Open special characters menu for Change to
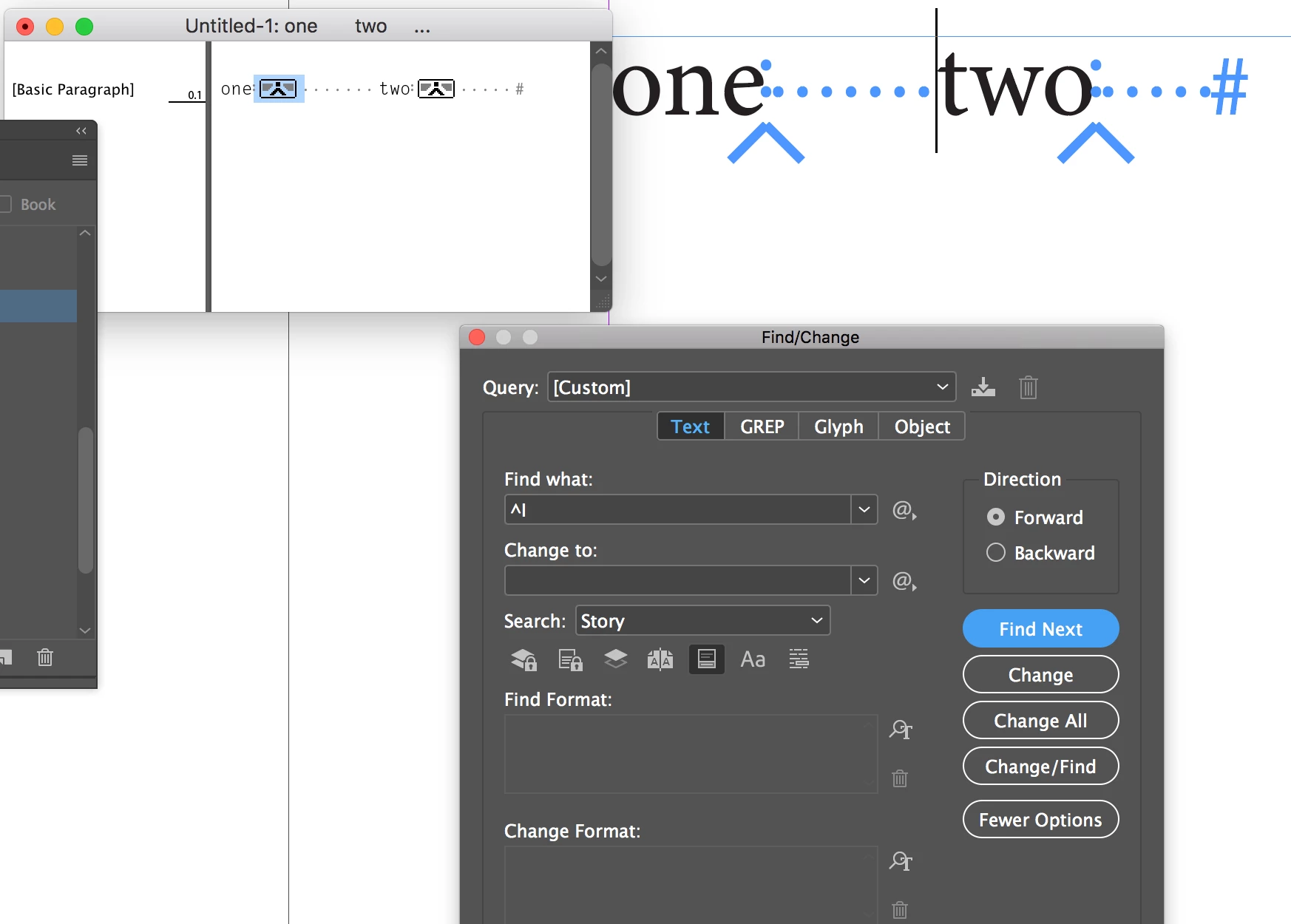 tap(904, 581)
